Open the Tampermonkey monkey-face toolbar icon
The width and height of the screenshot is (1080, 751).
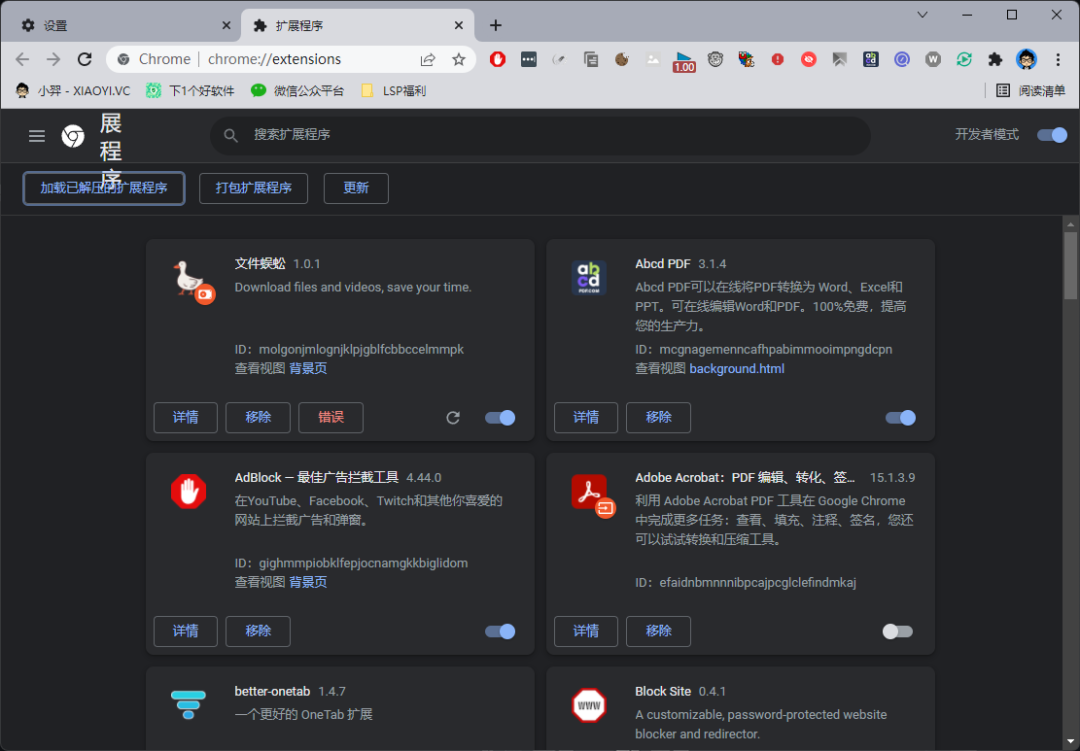716,59
